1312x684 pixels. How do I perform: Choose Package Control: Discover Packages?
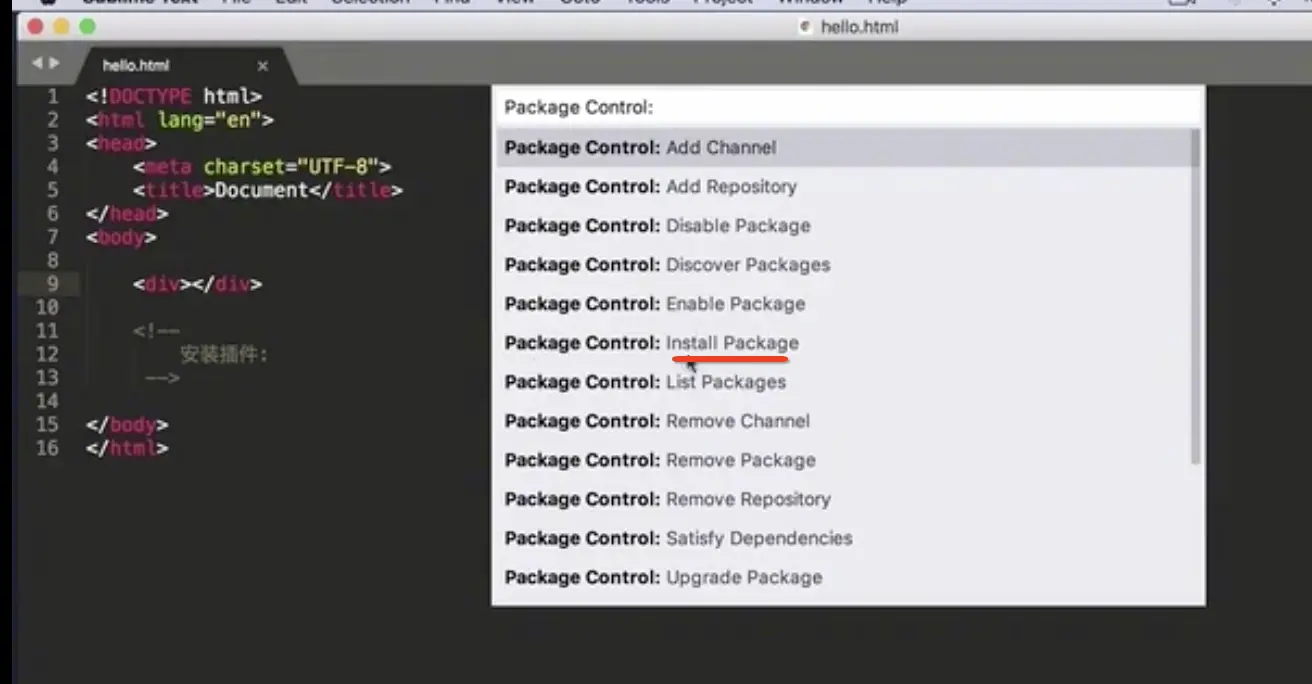tap(842, 264)
